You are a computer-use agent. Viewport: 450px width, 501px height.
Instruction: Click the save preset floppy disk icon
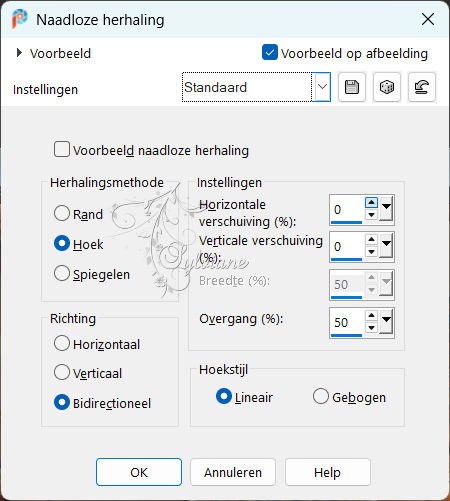[352, 87]
